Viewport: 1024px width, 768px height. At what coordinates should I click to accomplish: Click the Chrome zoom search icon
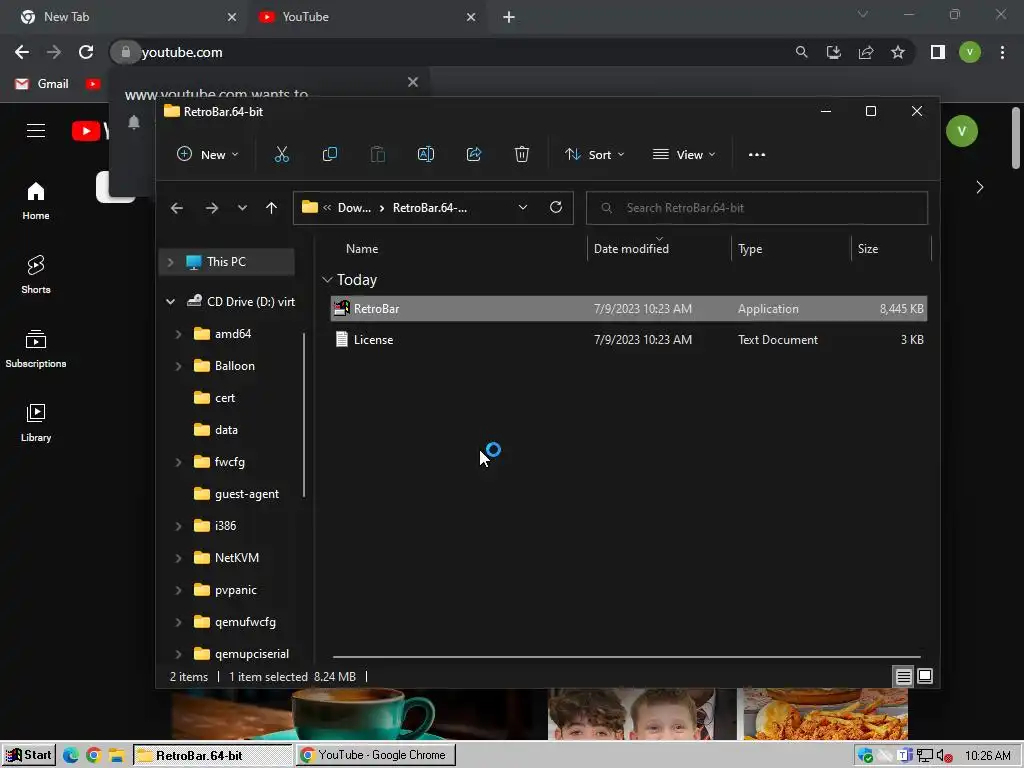[x=801, y=52]
